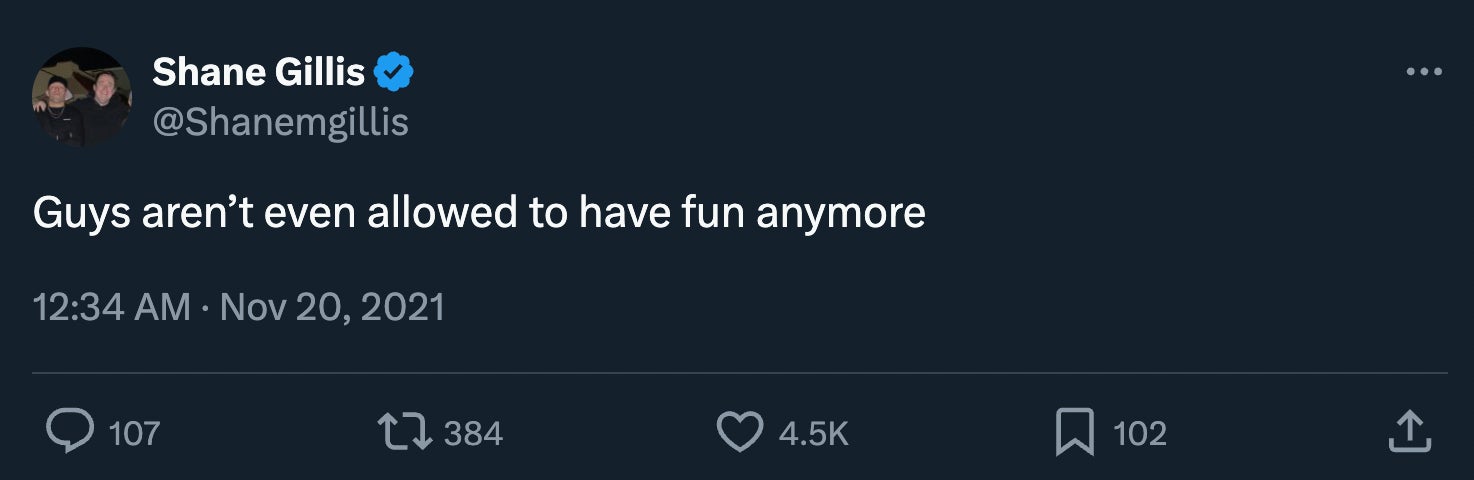
Task: Click the 384 reposts count
Action: point(472,434)
